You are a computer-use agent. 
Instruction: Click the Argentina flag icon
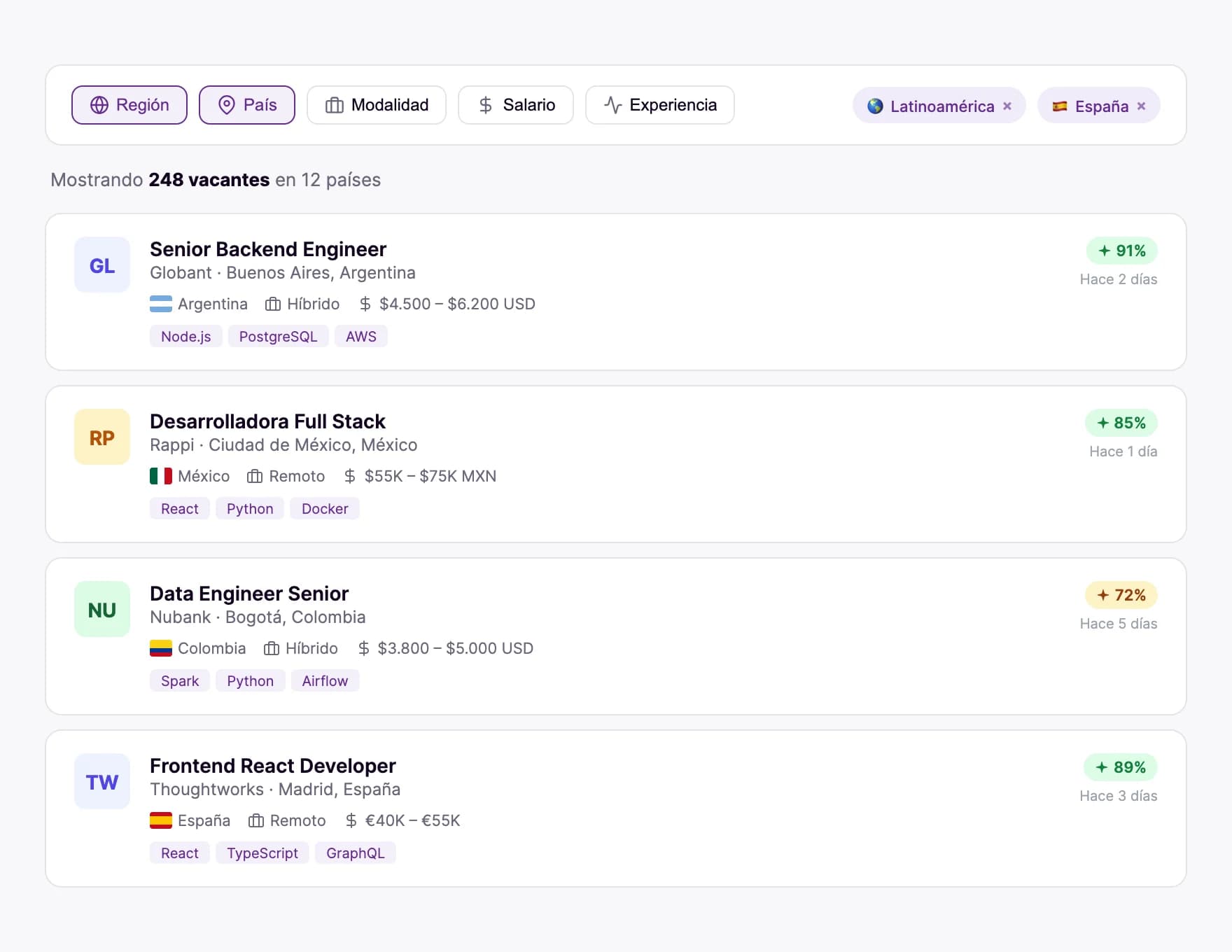point(161,304)
